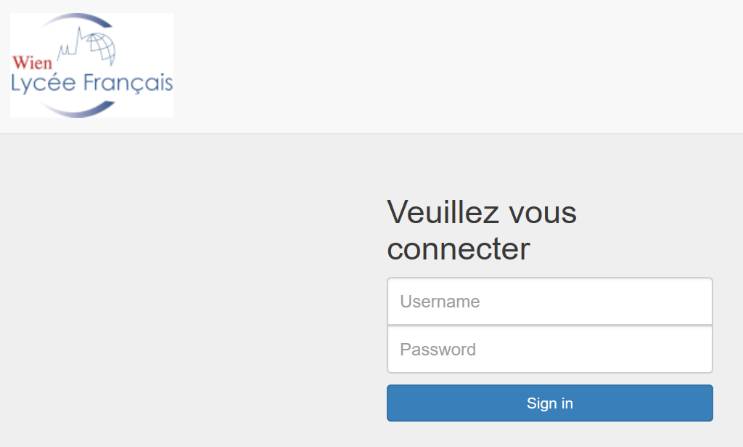Click the red Wien text in logo
The width and height of the screenshot is (743, 447).
32,63
